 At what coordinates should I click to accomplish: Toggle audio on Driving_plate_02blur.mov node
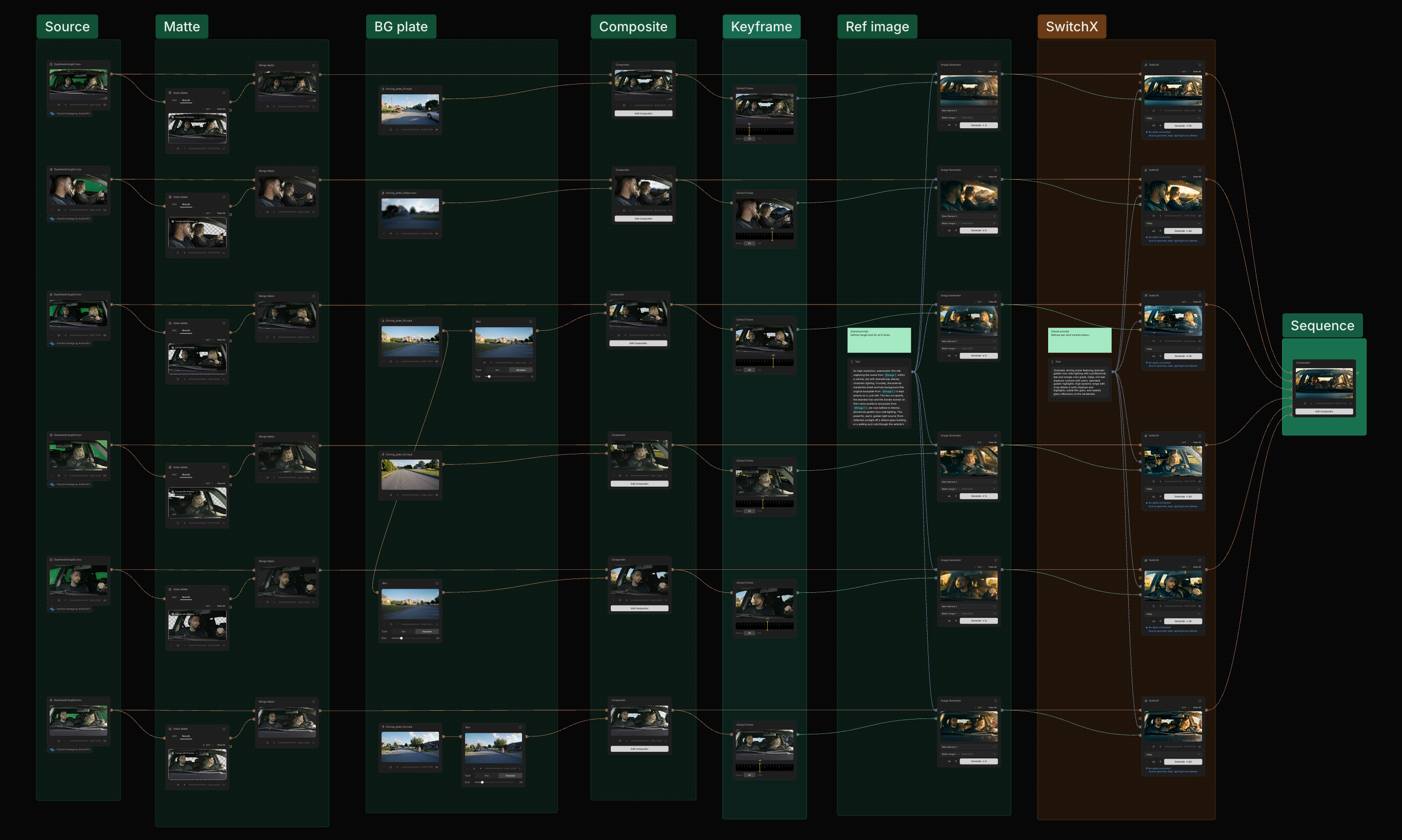pyautogui.click(x=436, y=233)
